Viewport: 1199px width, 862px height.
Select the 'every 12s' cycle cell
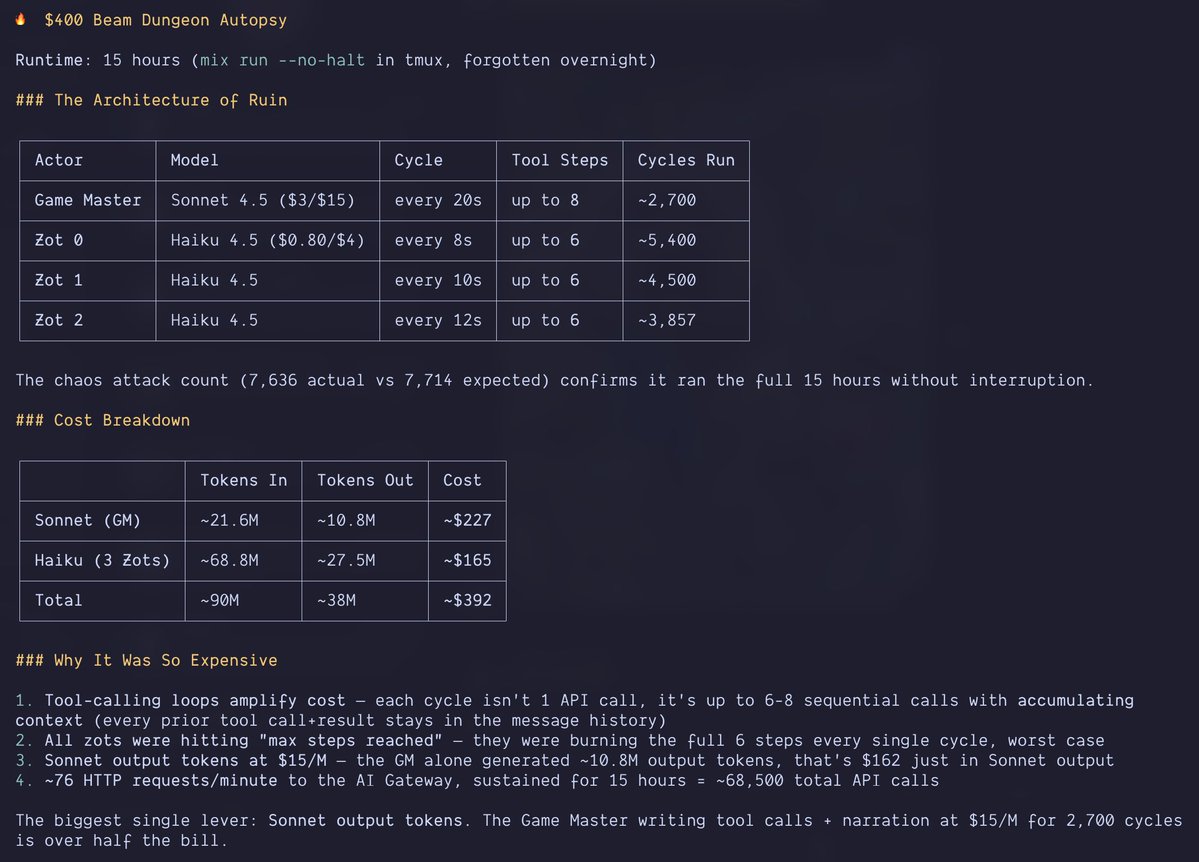438,320
